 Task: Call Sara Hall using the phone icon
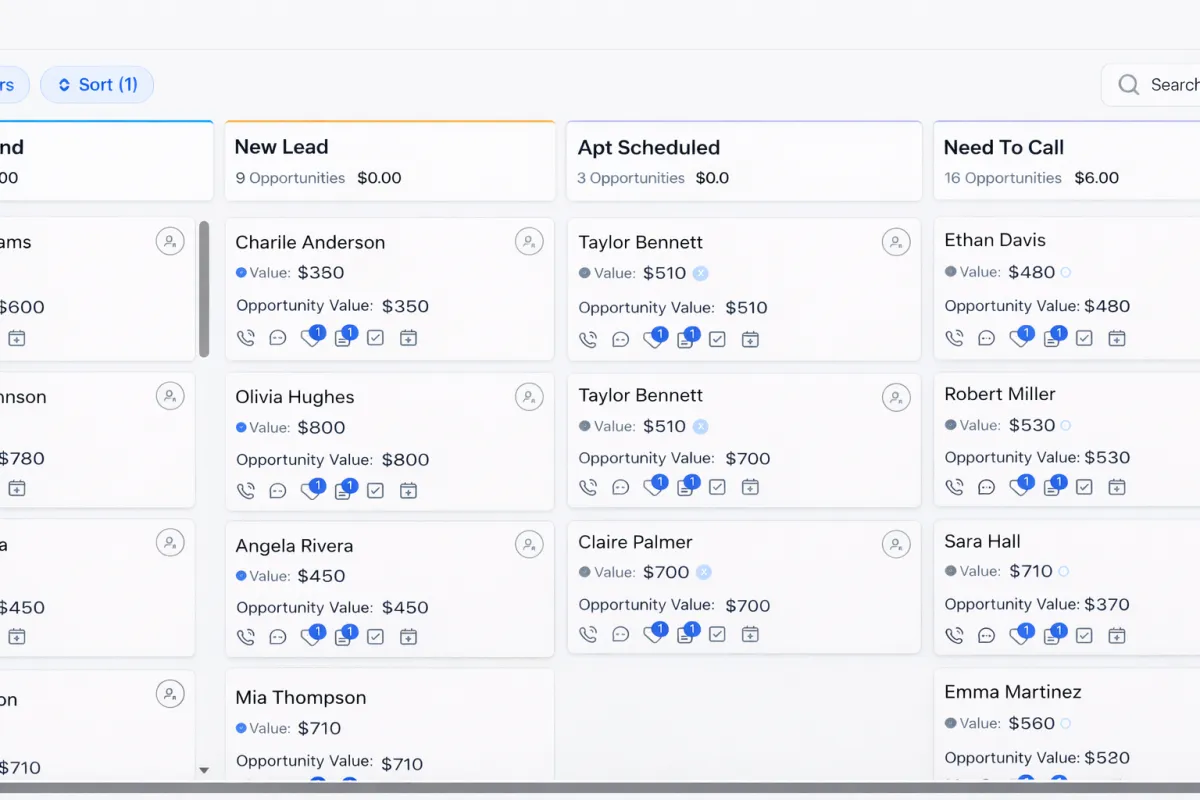click(955, 636)
